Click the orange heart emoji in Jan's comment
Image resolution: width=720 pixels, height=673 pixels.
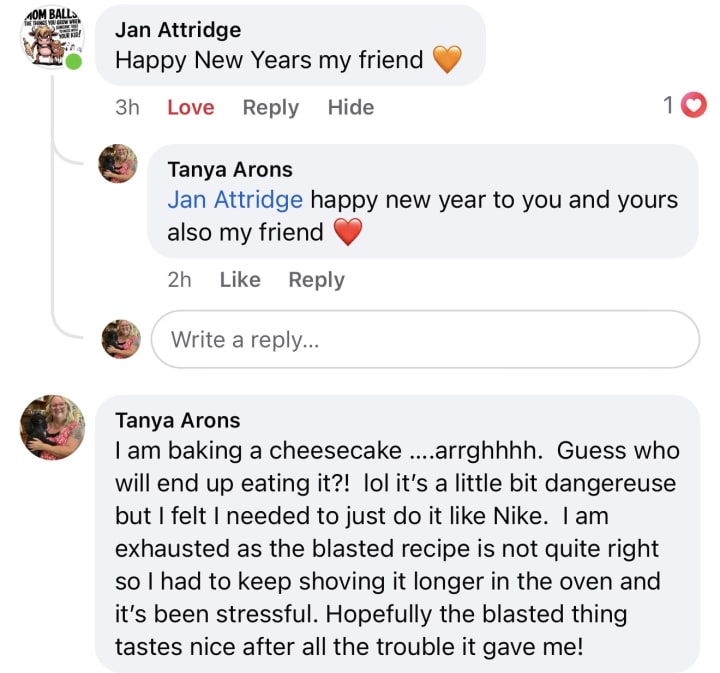point(447,60)
